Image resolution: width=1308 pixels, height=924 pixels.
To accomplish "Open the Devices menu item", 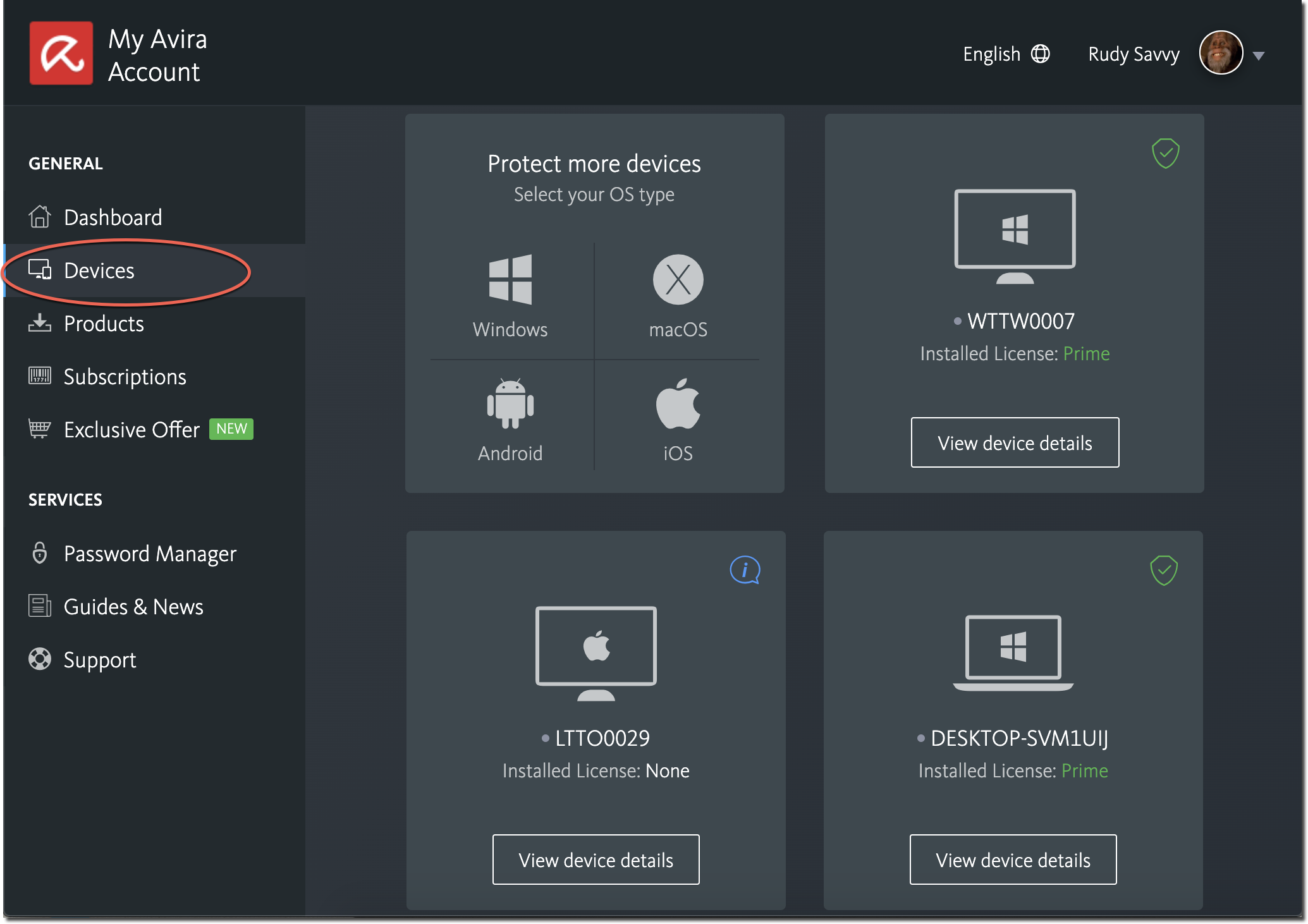I will point(154,270).
